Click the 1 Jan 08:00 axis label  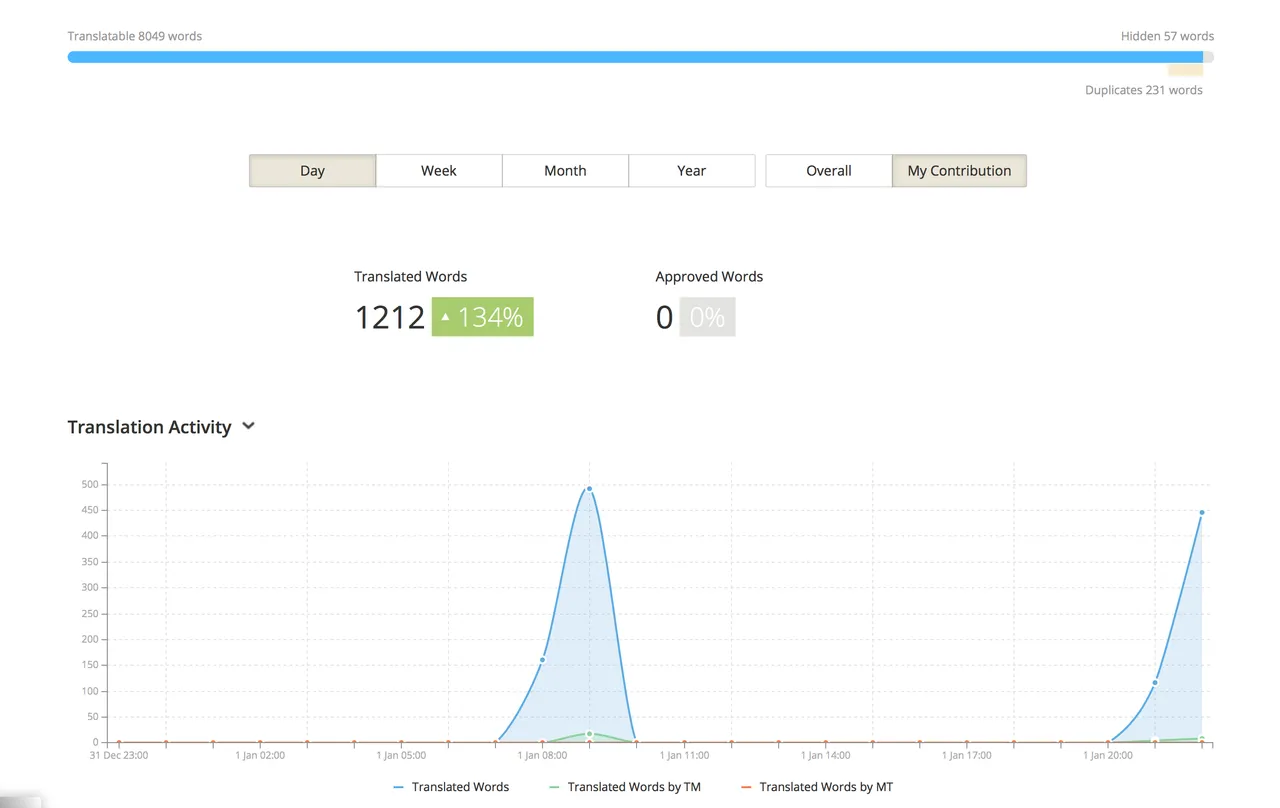coord(543,756)
